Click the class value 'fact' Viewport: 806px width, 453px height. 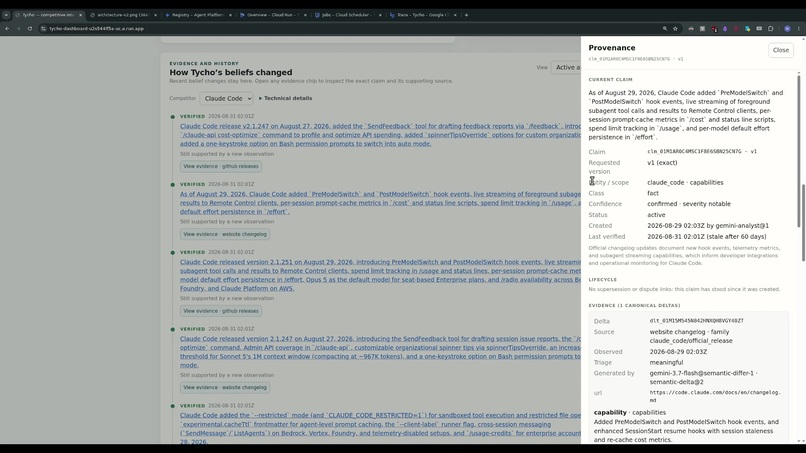tap(653, 193)
